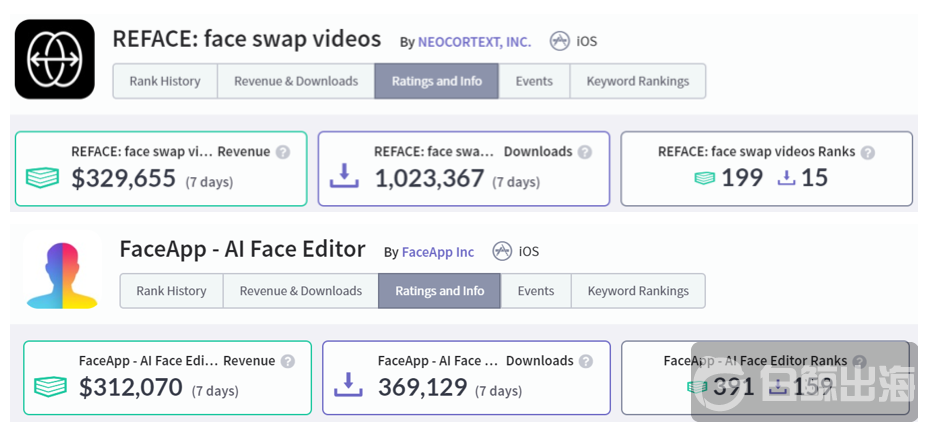Click the help icon beside FaceApp Downloads
Viewport: 928px width, 432px height.
[587, 361]
